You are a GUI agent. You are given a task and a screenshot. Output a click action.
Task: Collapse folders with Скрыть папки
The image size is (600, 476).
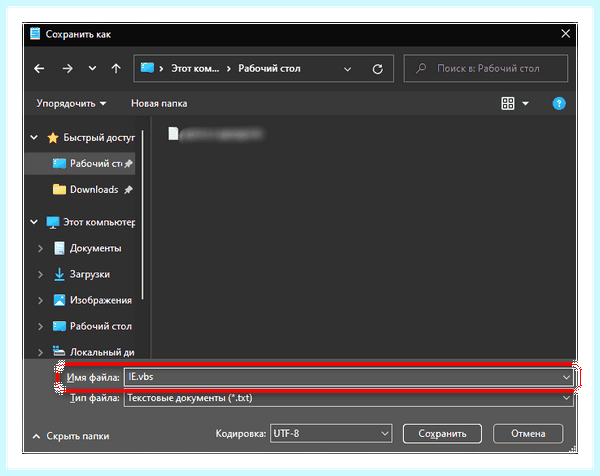pyautogui.click(x=71, y=436)
